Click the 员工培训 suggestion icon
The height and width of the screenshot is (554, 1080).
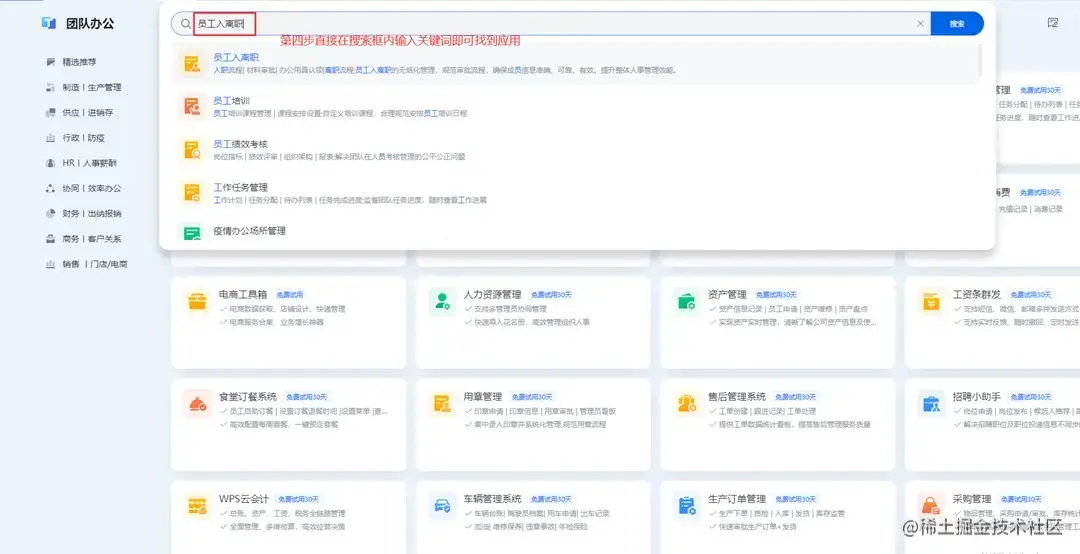(192, 107)
